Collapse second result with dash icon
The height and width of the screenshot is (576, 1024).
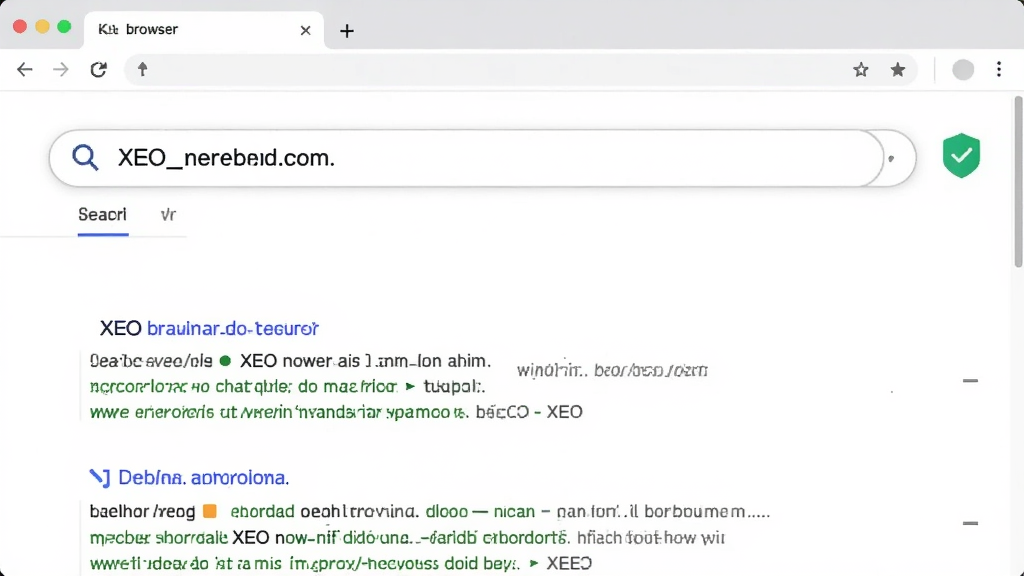click(970, 523)
